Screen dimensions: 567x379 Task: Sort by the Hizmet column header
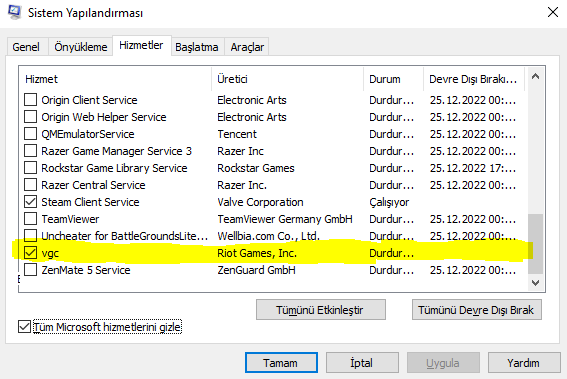(115, 79)
